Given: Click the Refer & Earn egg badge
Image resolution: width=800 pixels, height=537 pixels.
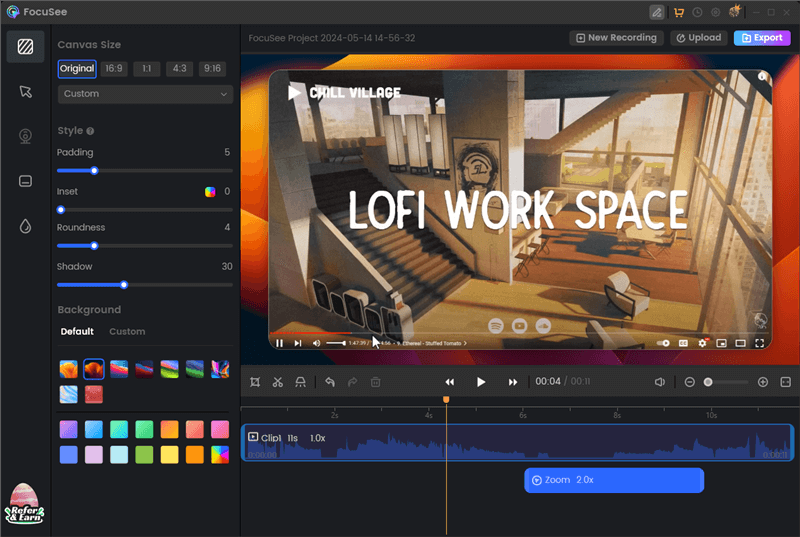Looking at the screenshot, I should click(24, 504).
